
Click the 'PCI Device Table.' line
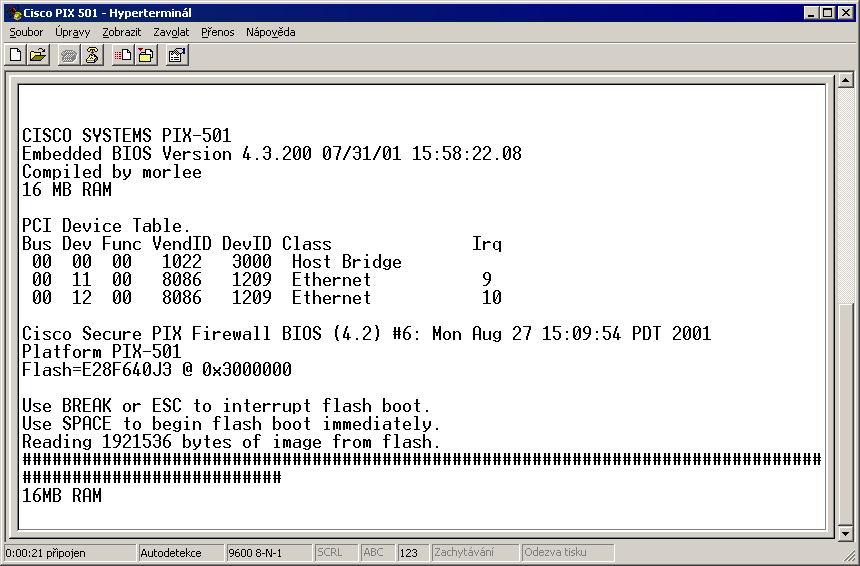(106, 225)
